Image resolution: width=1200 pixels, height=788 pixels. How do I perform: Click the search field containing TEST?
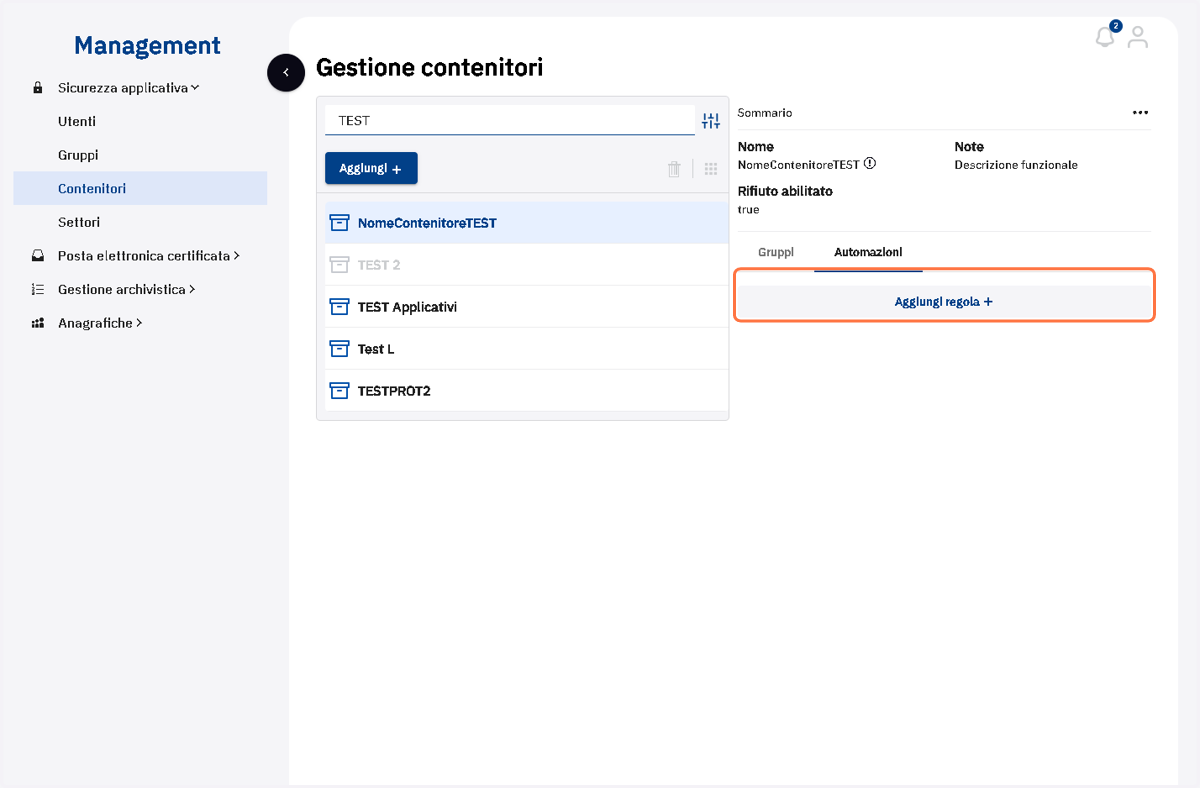tap(510, 120)
